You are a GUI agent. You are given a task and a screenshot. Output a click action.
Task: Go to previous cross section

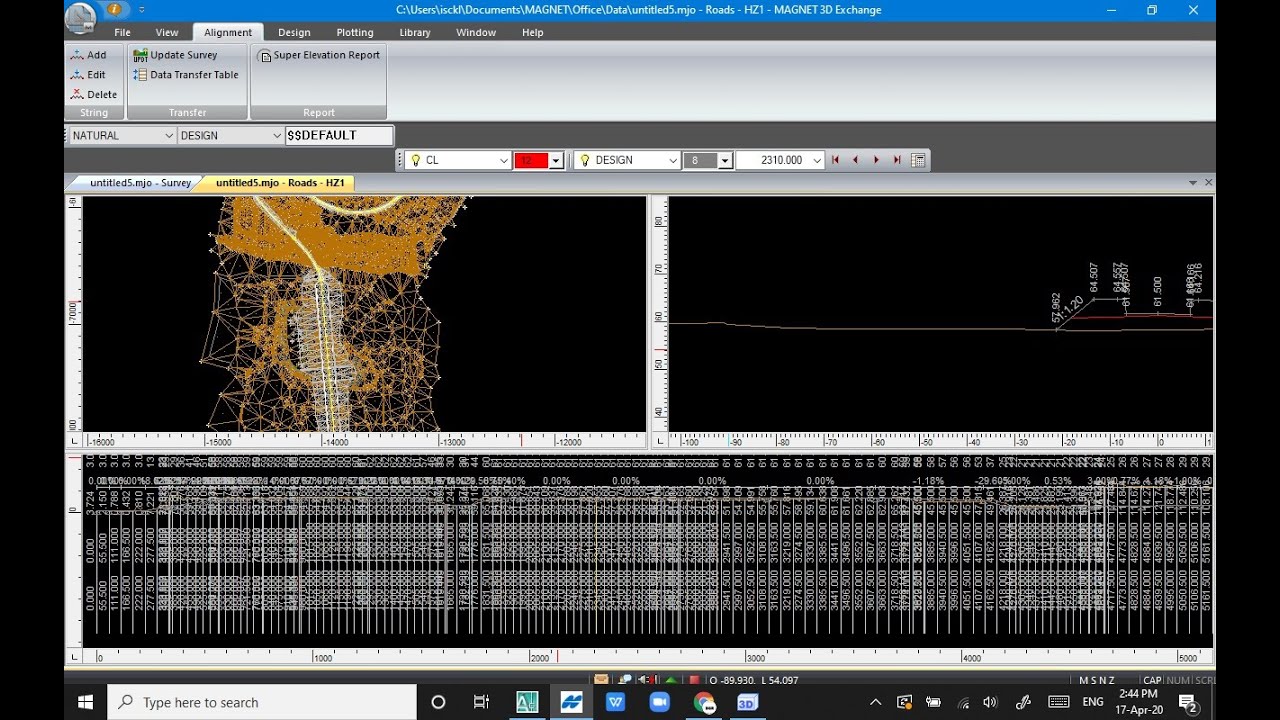click(x=855, y=160)
